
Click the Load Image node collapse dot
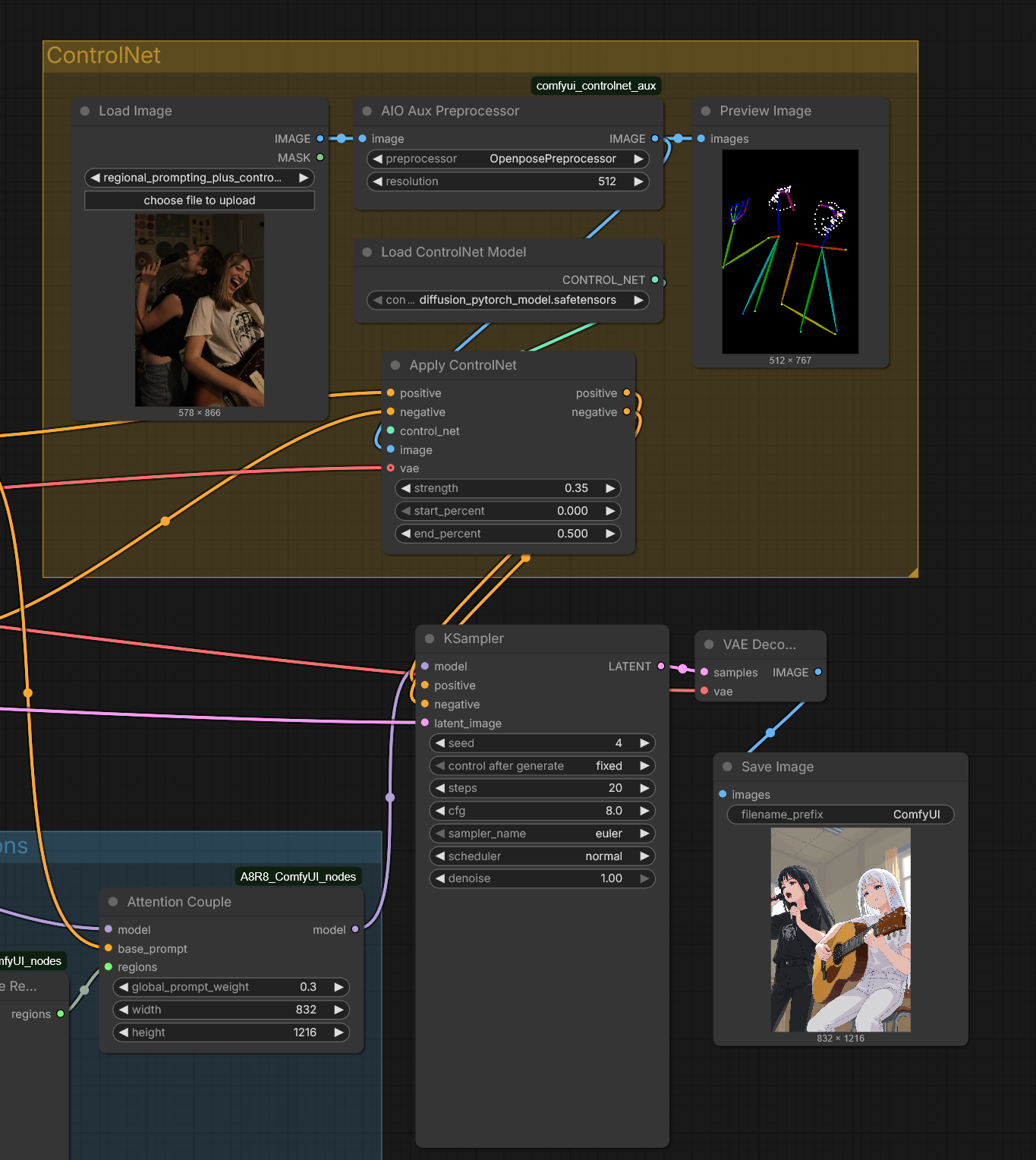click(x=85, y=112)
